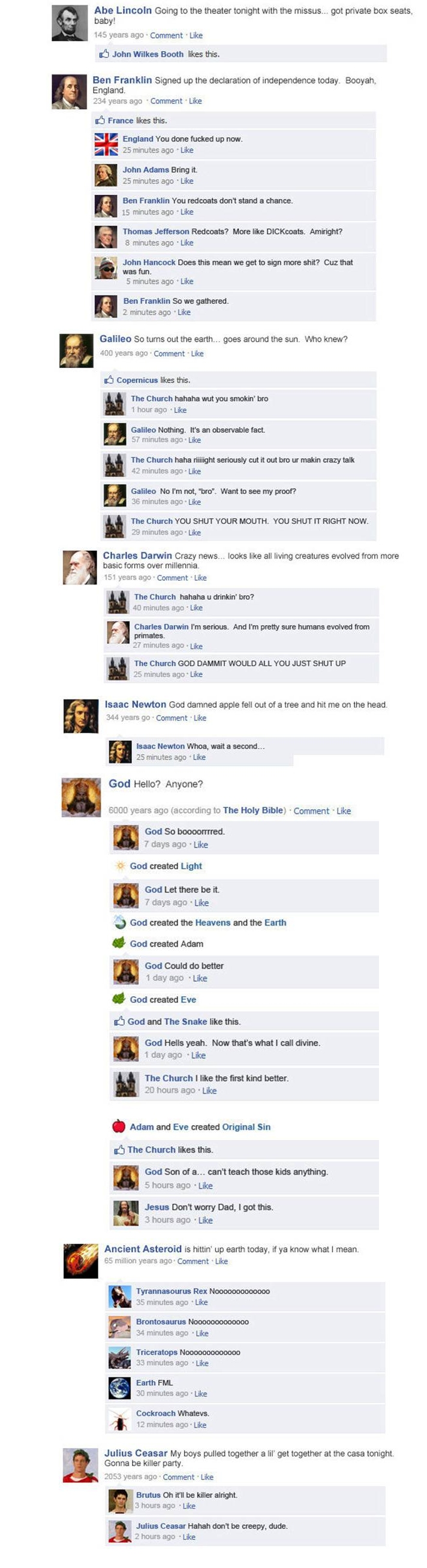Click the globe icon beside Heavens and Earth
Viewport: 427px width, 1568px height.
120,922
